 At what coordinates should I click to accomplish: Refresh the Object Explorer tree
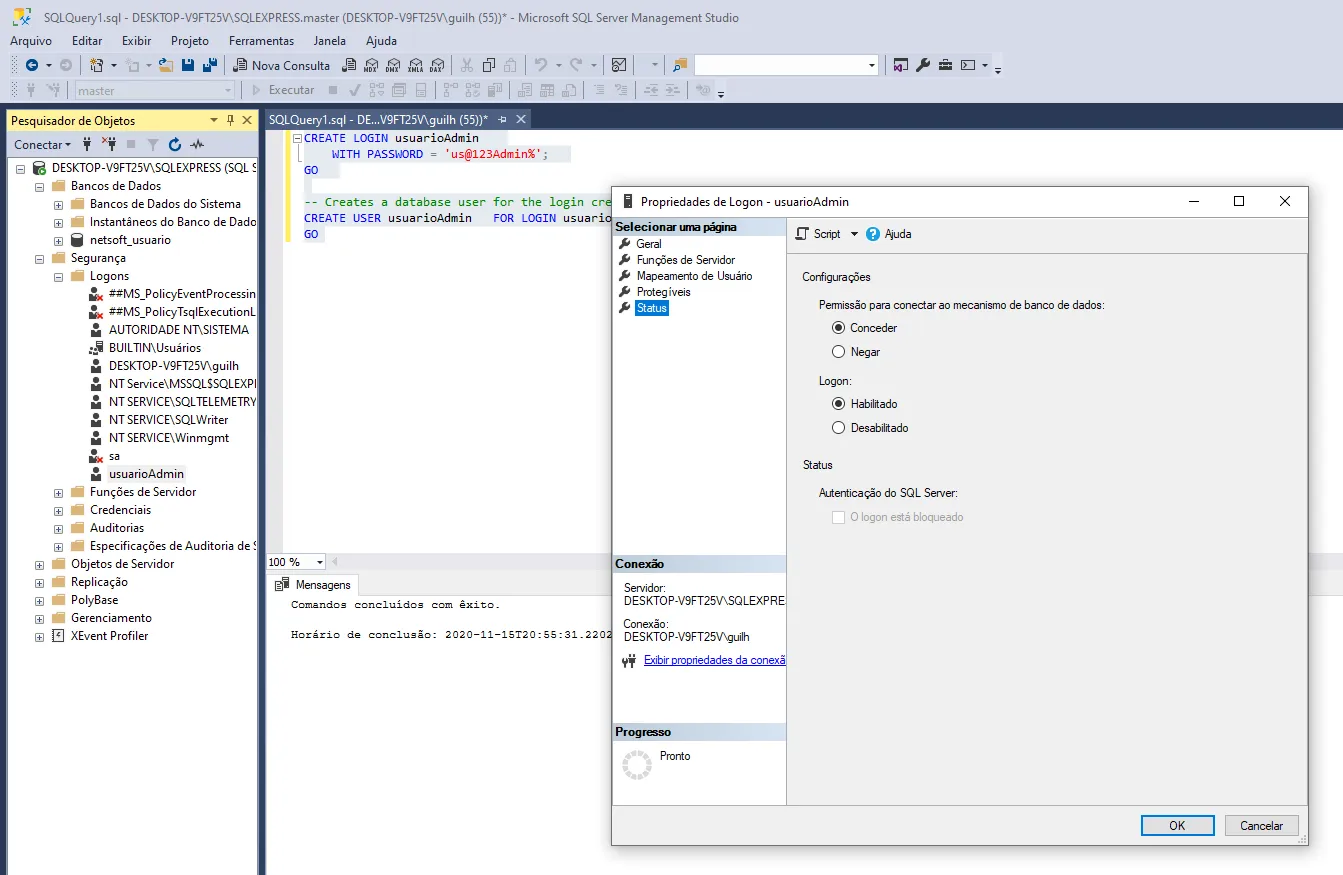click(x=175, y=145)
